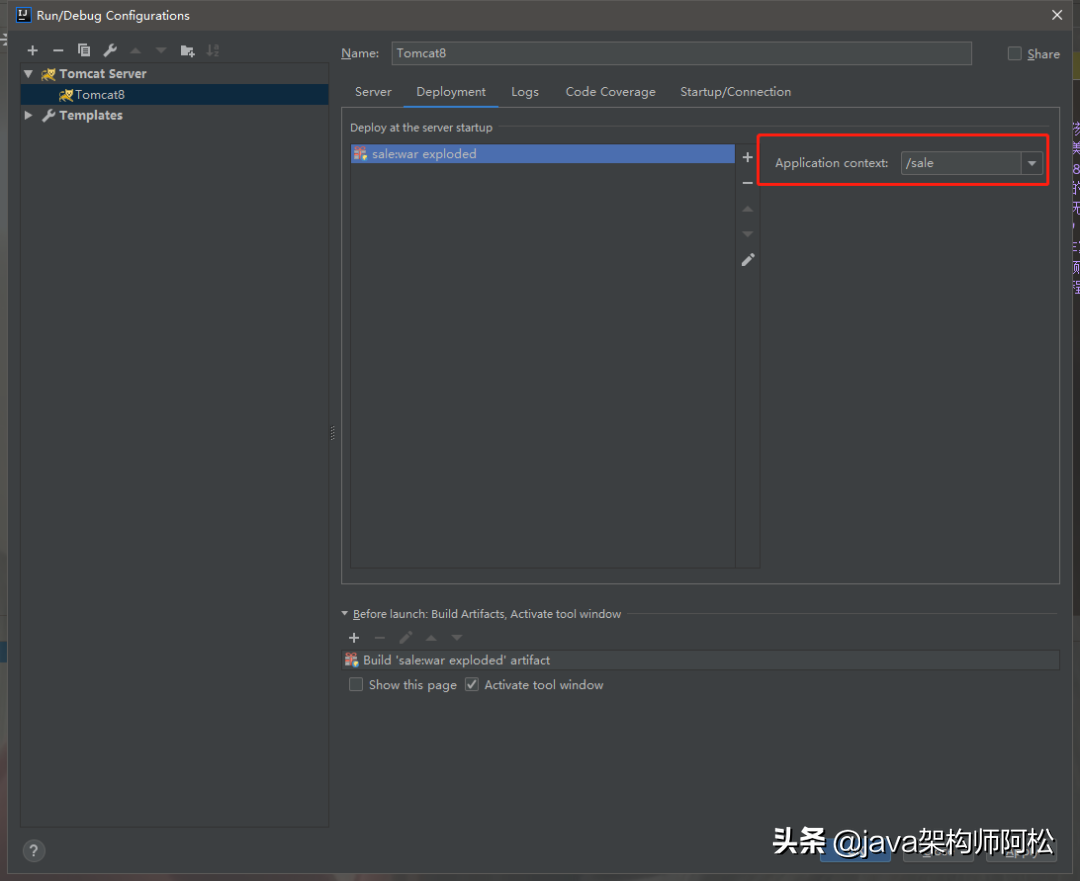Add new configuration with plus icon

(32, 50)
